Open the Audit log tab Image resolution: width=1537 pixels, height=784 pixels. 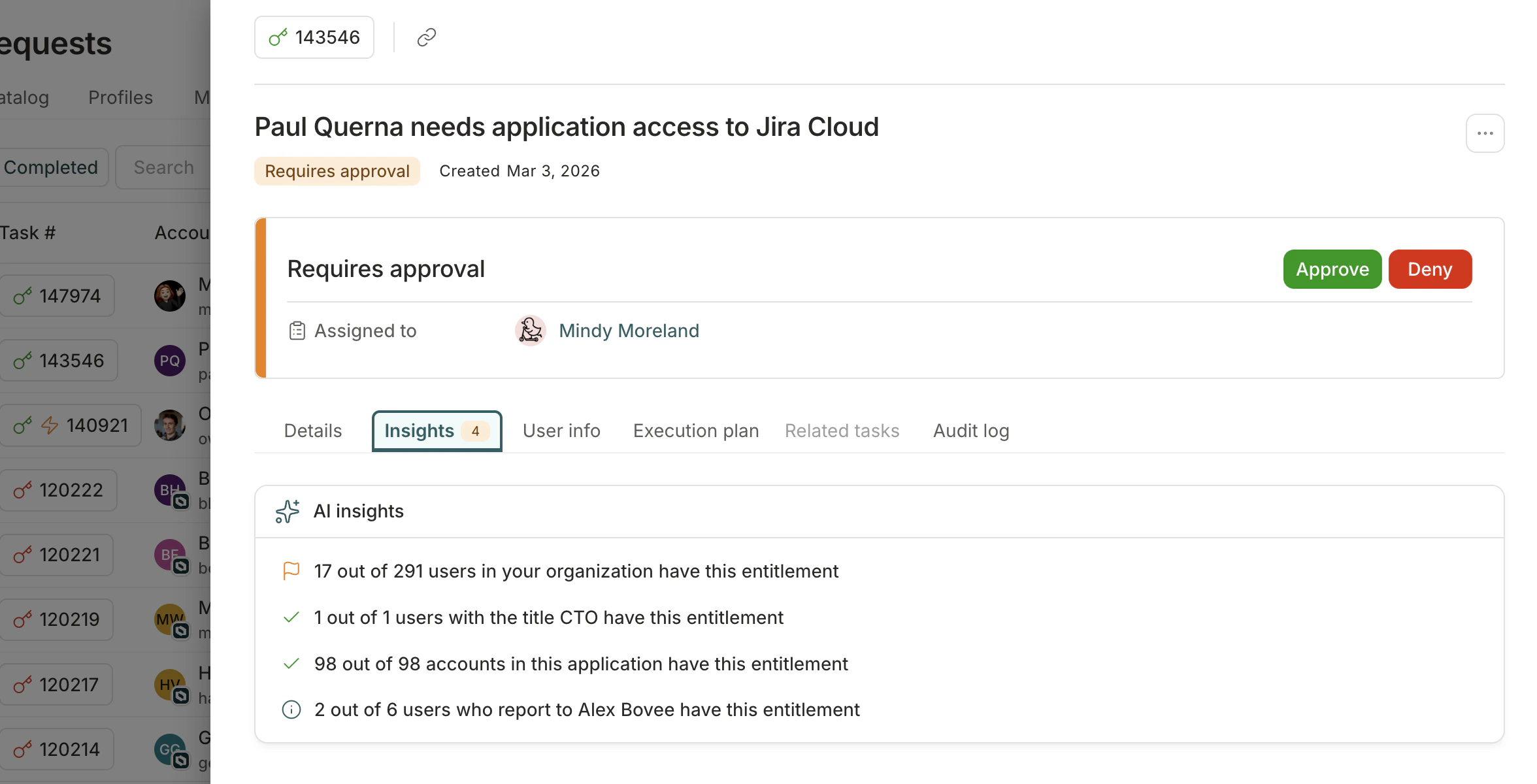[x=971, y=431]
